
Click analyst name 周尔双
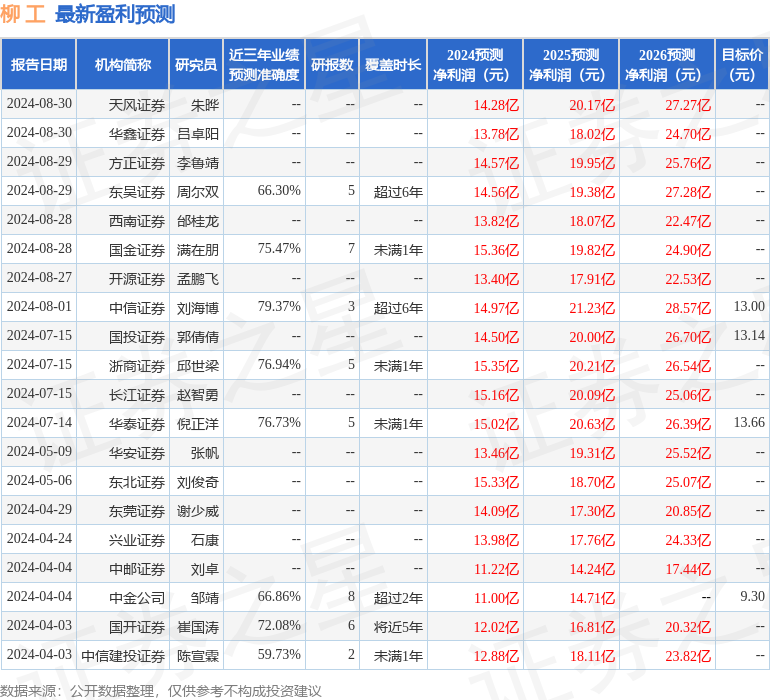[x=198, y=192]
